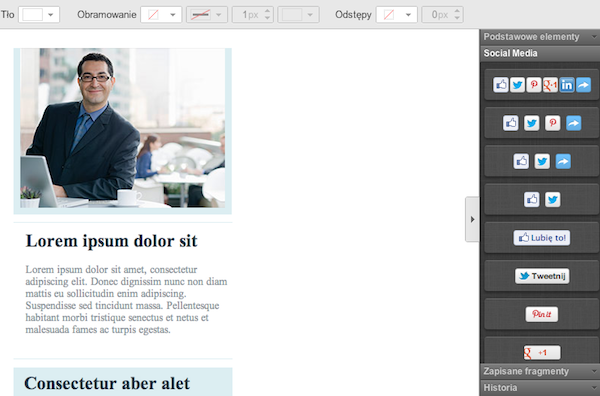Click the LinkedIn icon in the Social Media panel
The height and width of the screenshot is (396, 600).
click(567, 85)
